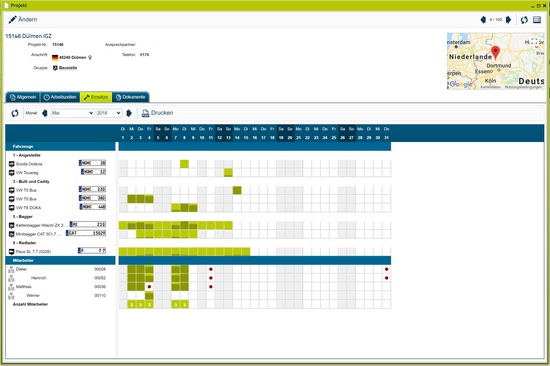Screen dimensions: 550x366
Task: Click vehicle icon of VW T5 Bus plate 230
Action: click(x=12, y=190)
